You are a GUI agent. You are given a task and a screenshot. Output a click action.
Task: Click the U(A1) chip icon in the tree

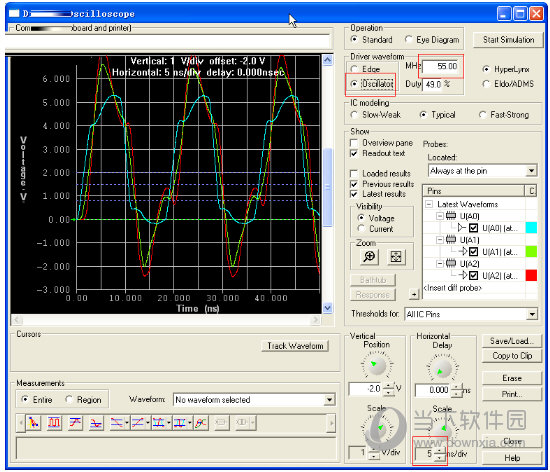tap(451, 240)
